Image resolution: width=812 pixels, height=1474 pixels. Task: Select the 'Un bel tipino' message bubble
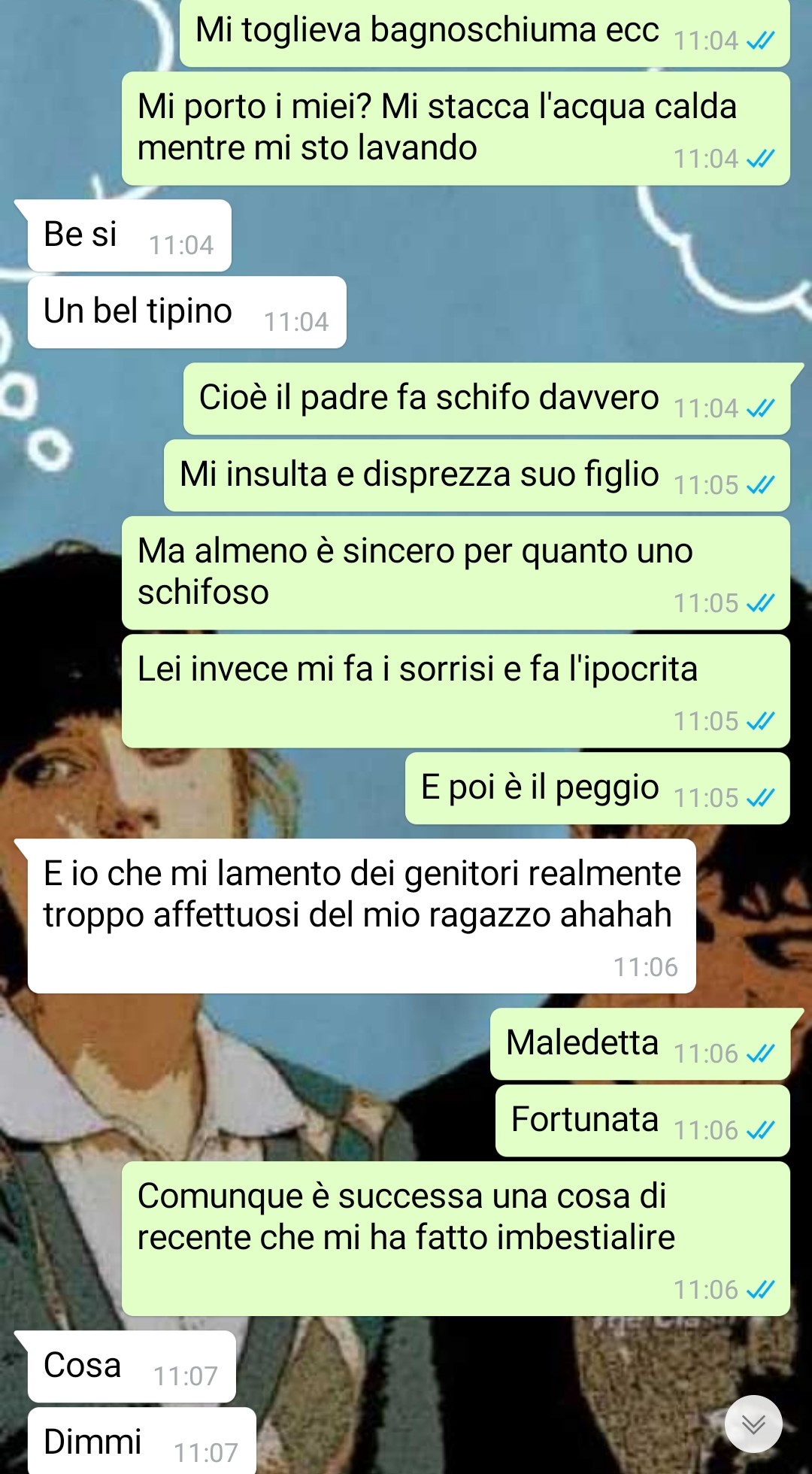tap(187, 312)
